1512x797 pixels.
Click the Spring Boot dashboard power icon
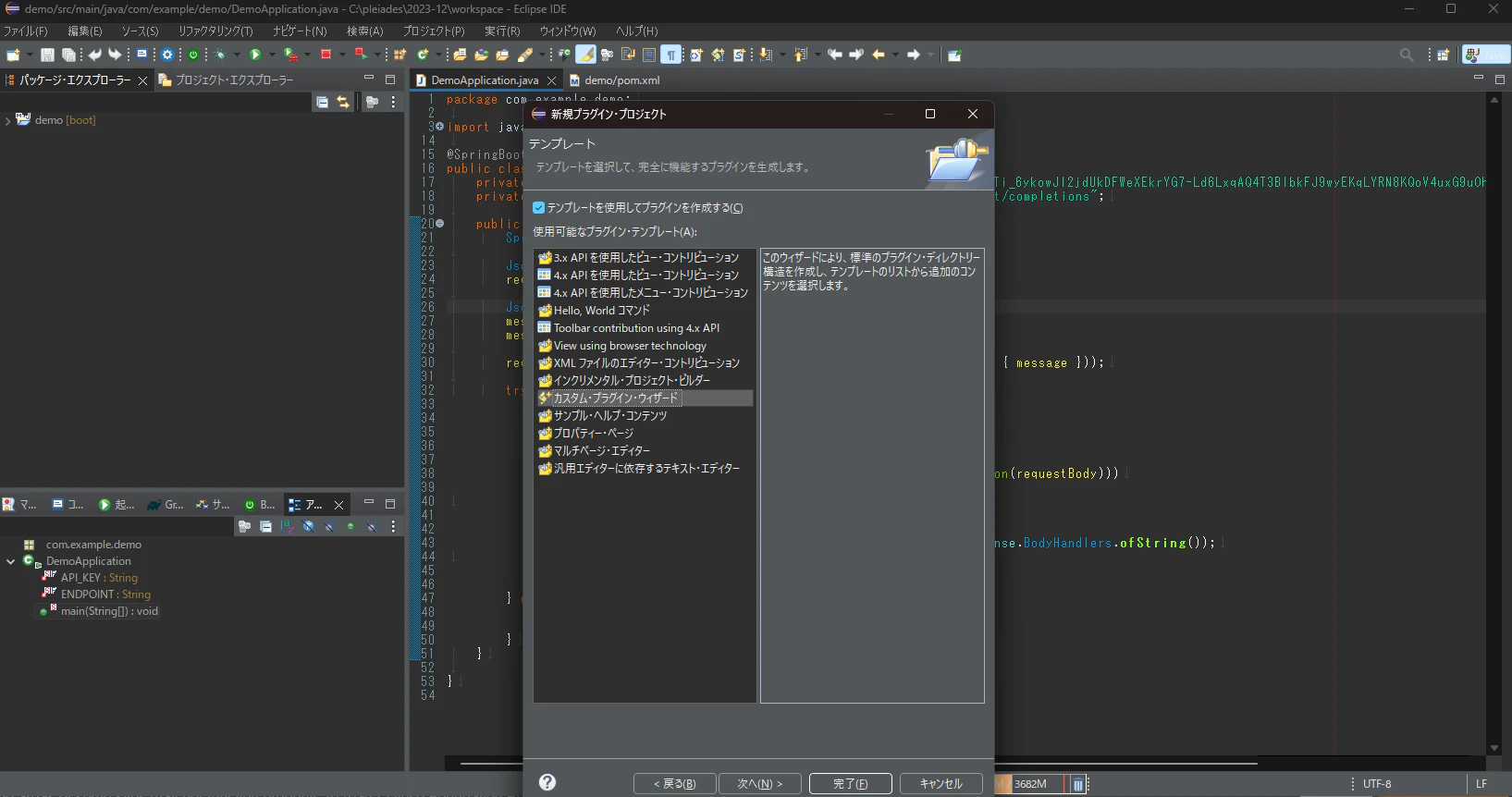193,55
